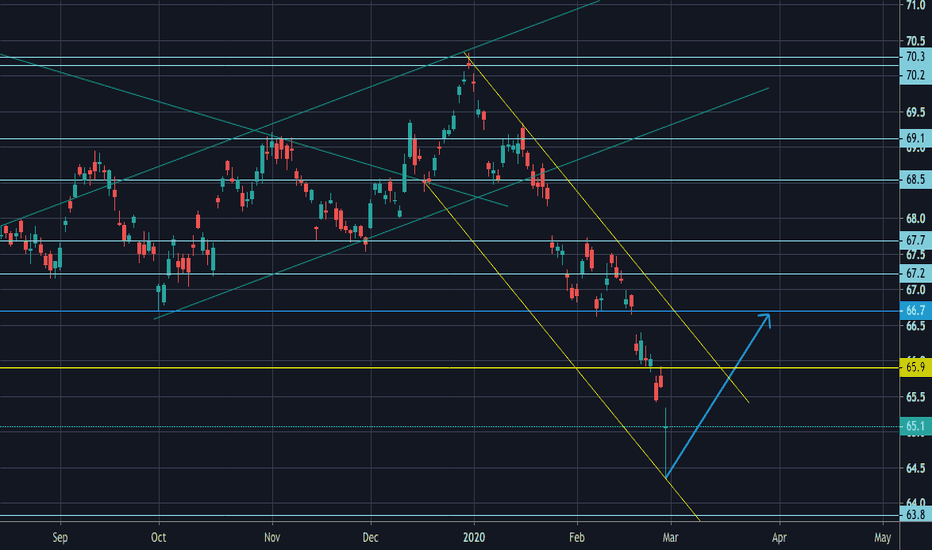Select the yellow 65.9 price label
Viewport: 932px width, 550px height.
(x=915, y=367)
